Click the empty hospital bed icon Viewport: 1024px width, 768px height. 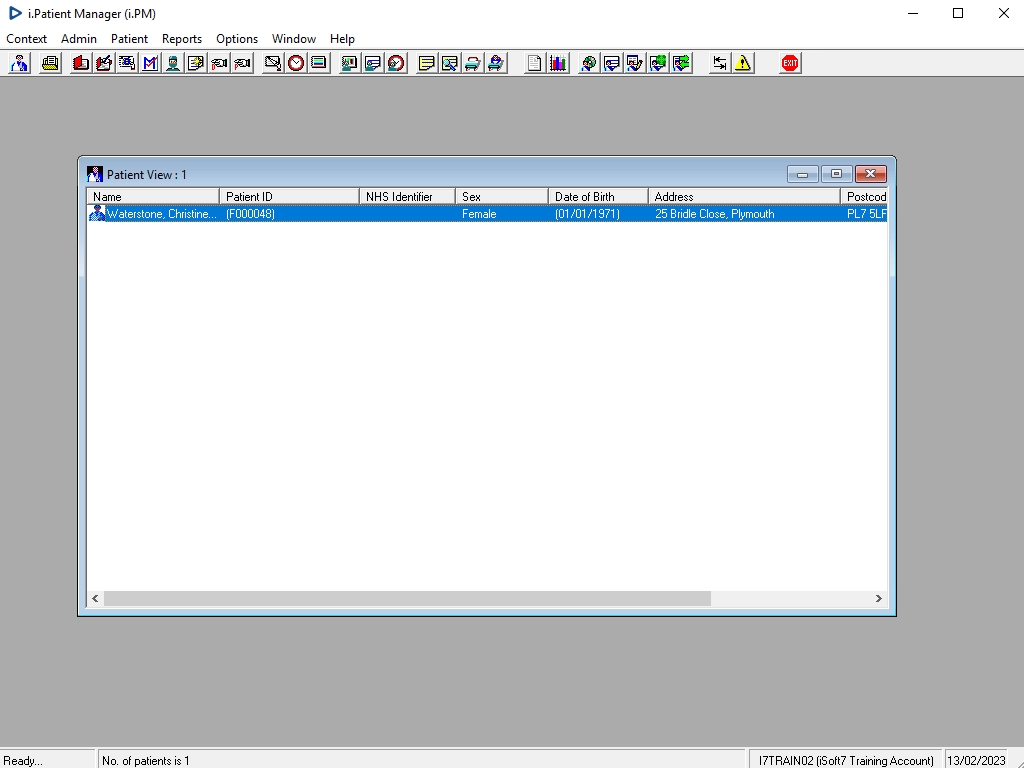(473, 63)
